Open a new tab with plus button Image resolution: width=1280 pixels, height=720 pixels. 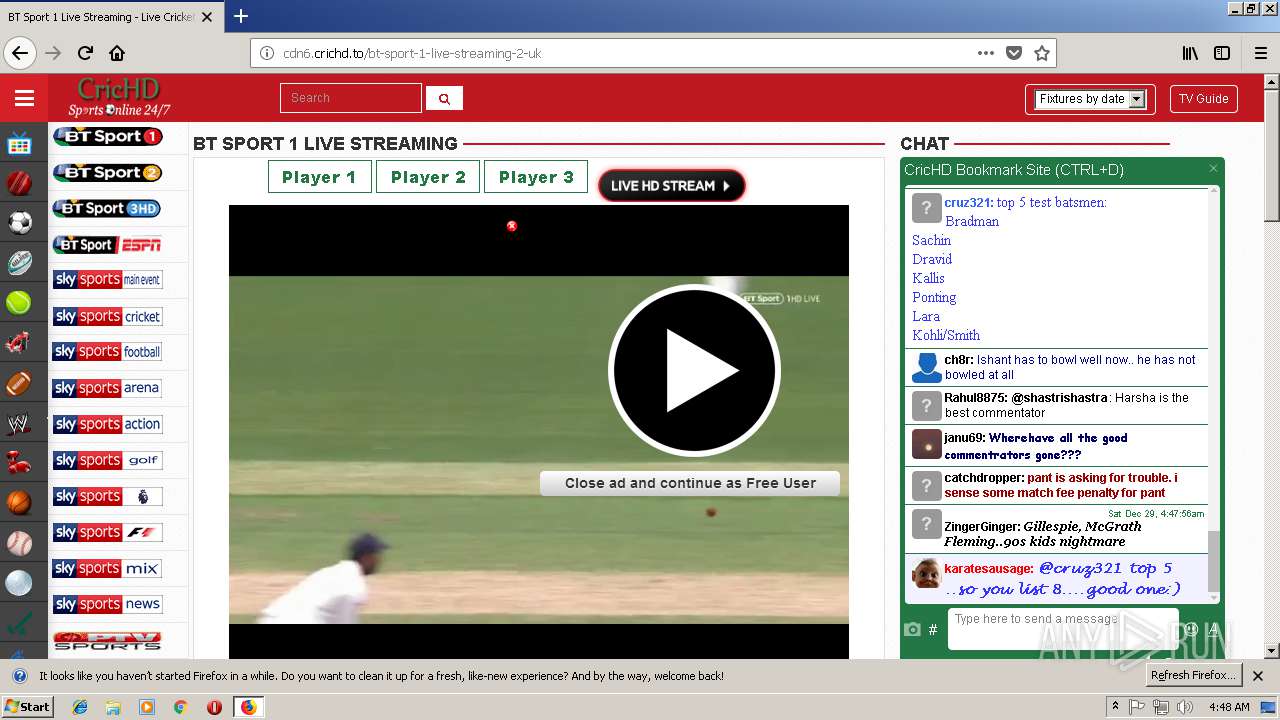click(240, 16)
